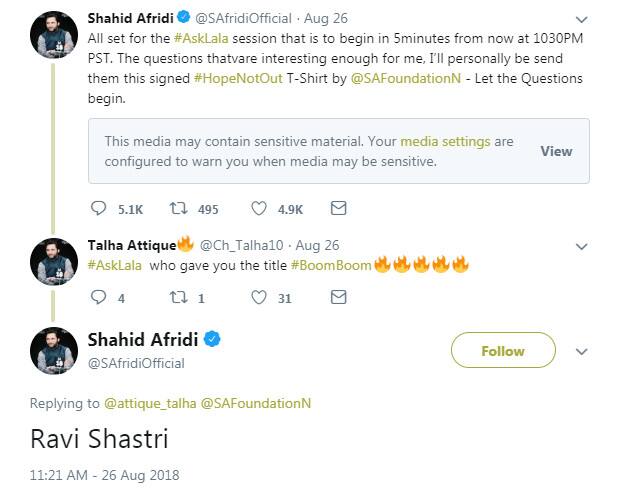Image resolution: width=618 pixels, height=496 pixels.
Task: Retweet Talha Attique's #BoomBoom question
Action: coord(178,297)
